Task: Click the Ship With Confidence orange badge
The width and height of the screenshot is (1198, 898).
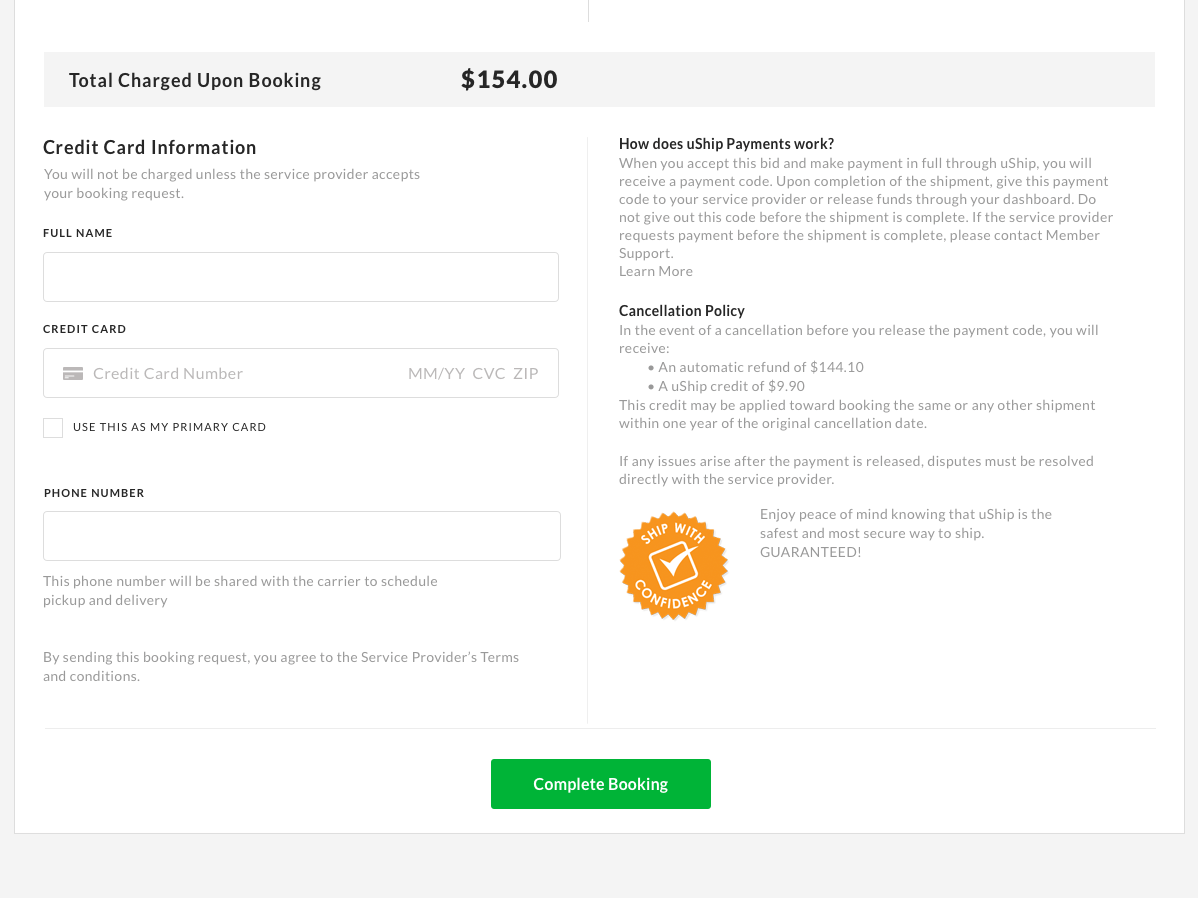Action: (x=673, y=566)
